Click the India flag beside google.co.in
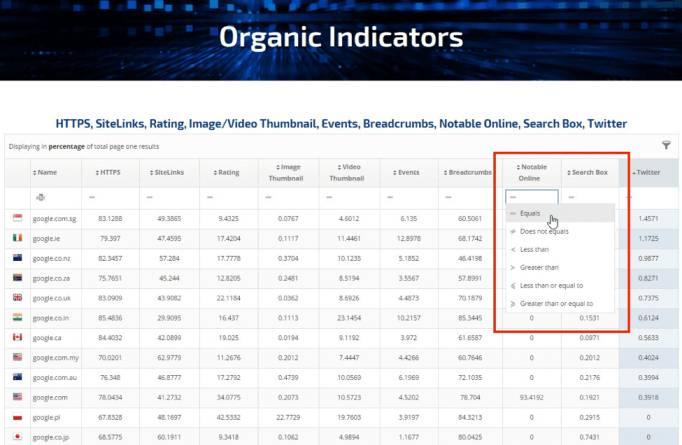682x445 pixels. (x=17, y=317)
